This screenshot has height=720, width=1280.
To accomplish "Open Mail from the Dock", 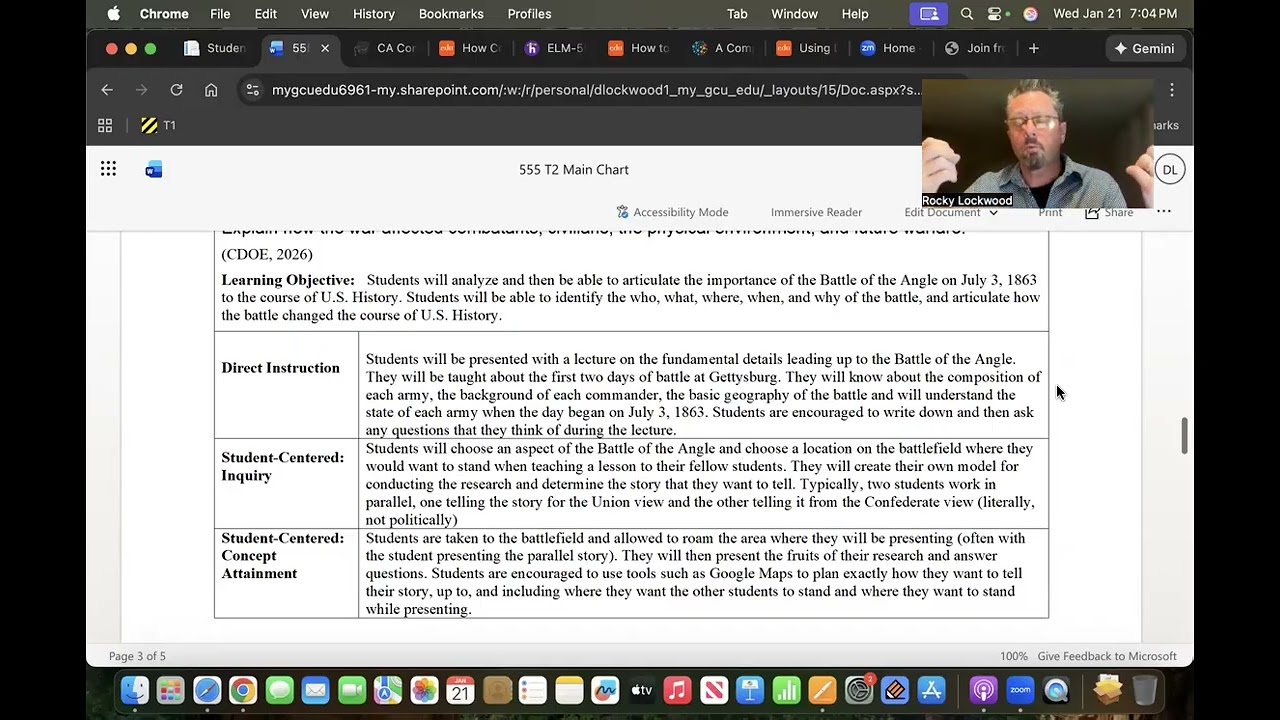I will pos(315,690).
